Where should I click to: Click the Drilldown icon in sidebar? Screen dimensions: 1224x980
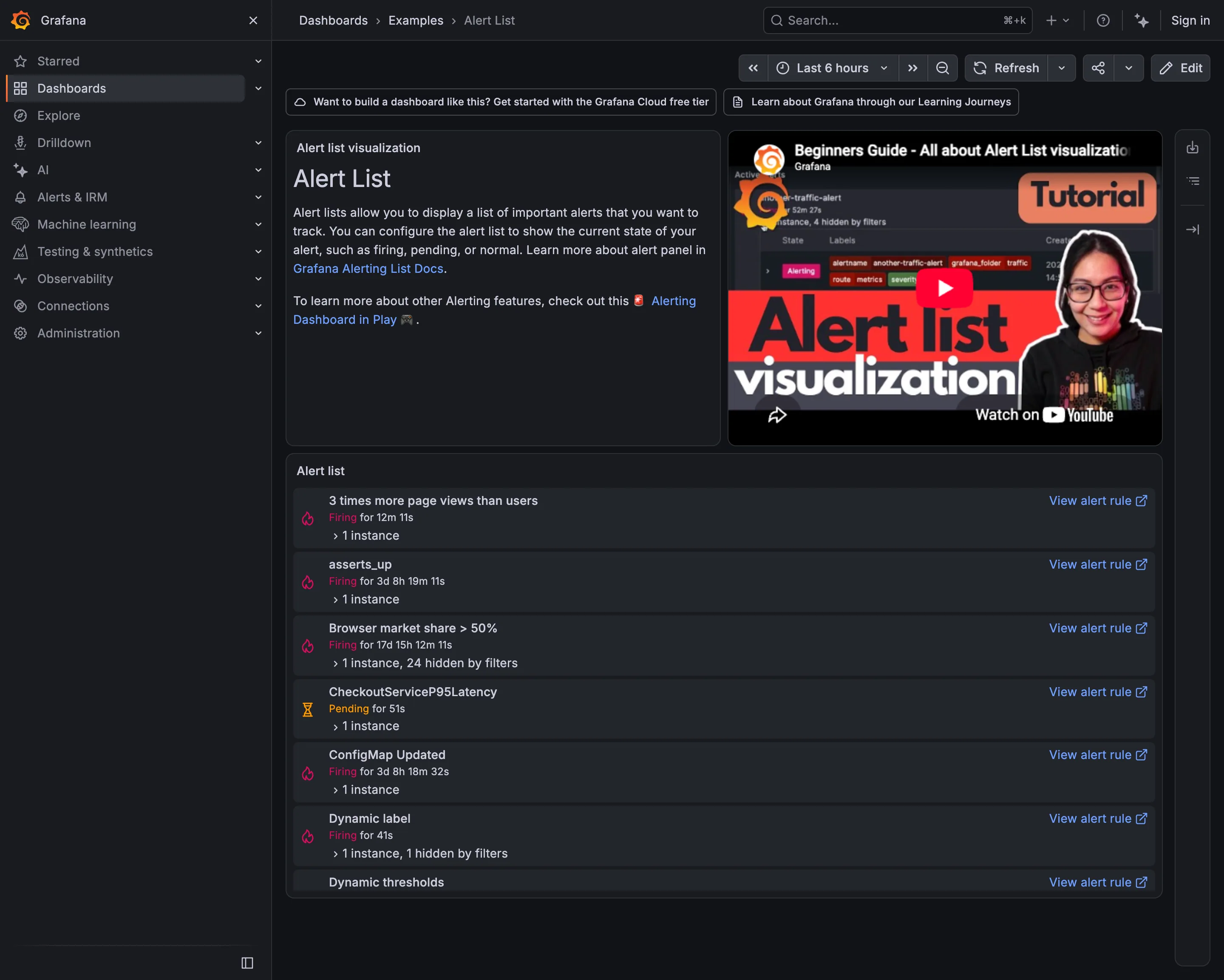click(x=20, y=143)
